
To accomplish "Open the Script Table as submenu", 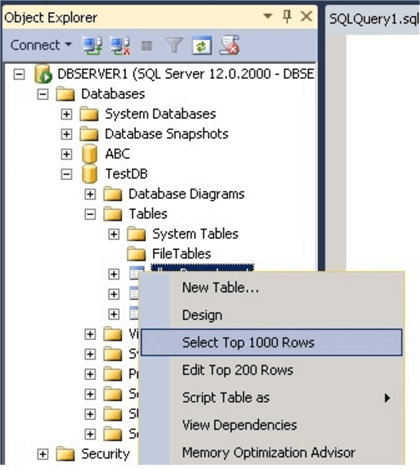I will tap(272, 398).
